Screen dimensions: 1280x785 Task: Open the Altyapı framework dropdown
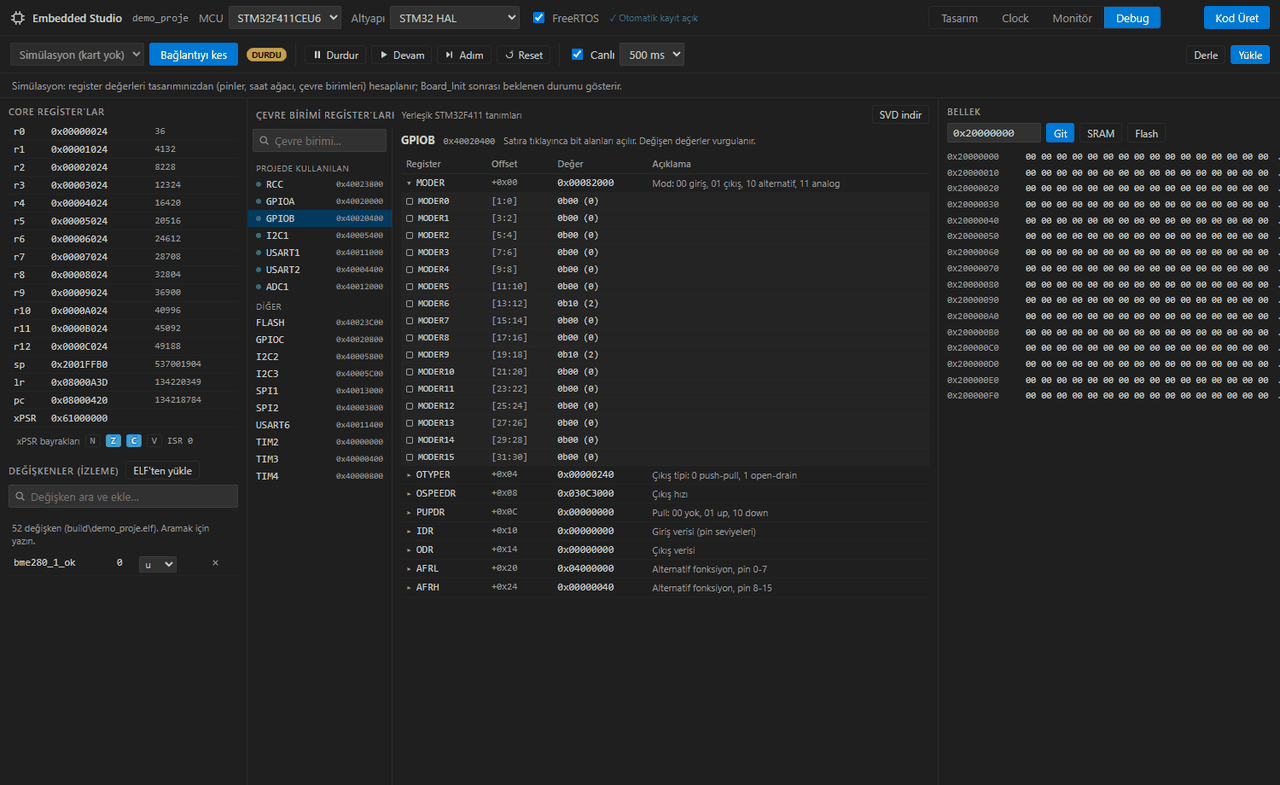click(454, 18)
